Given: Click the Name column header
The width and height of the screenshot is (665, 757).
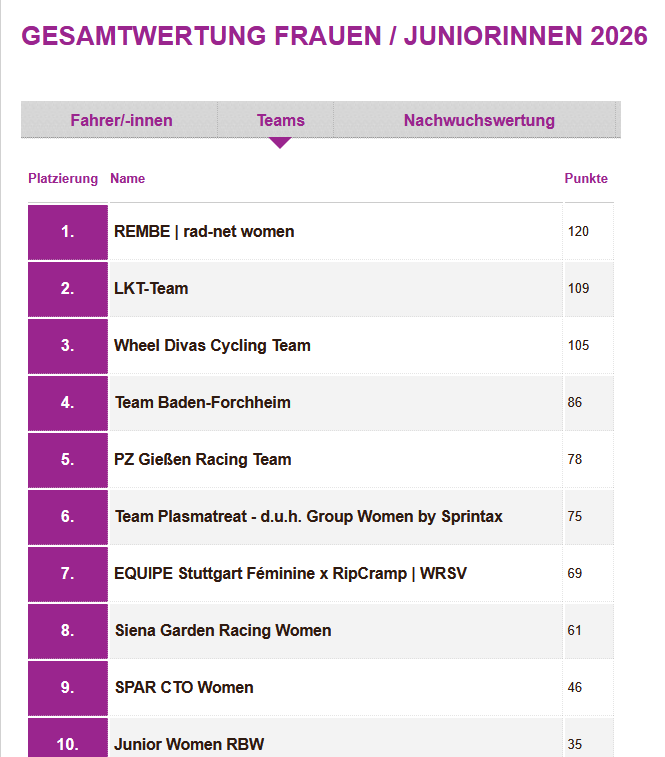Looking at the screenshot, I should [x=127, y=179].
